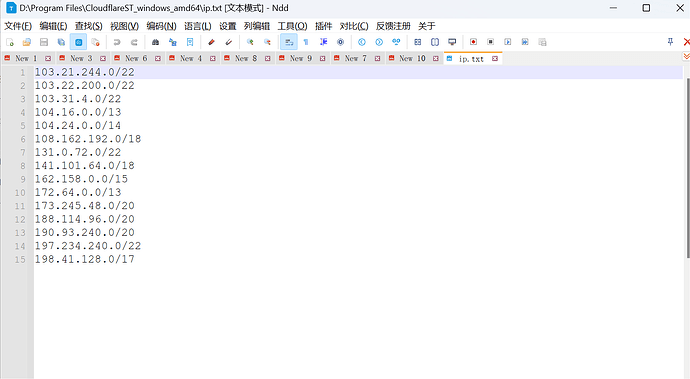
Task: Open the 列编辑 menu
Action: coord(257,26)
